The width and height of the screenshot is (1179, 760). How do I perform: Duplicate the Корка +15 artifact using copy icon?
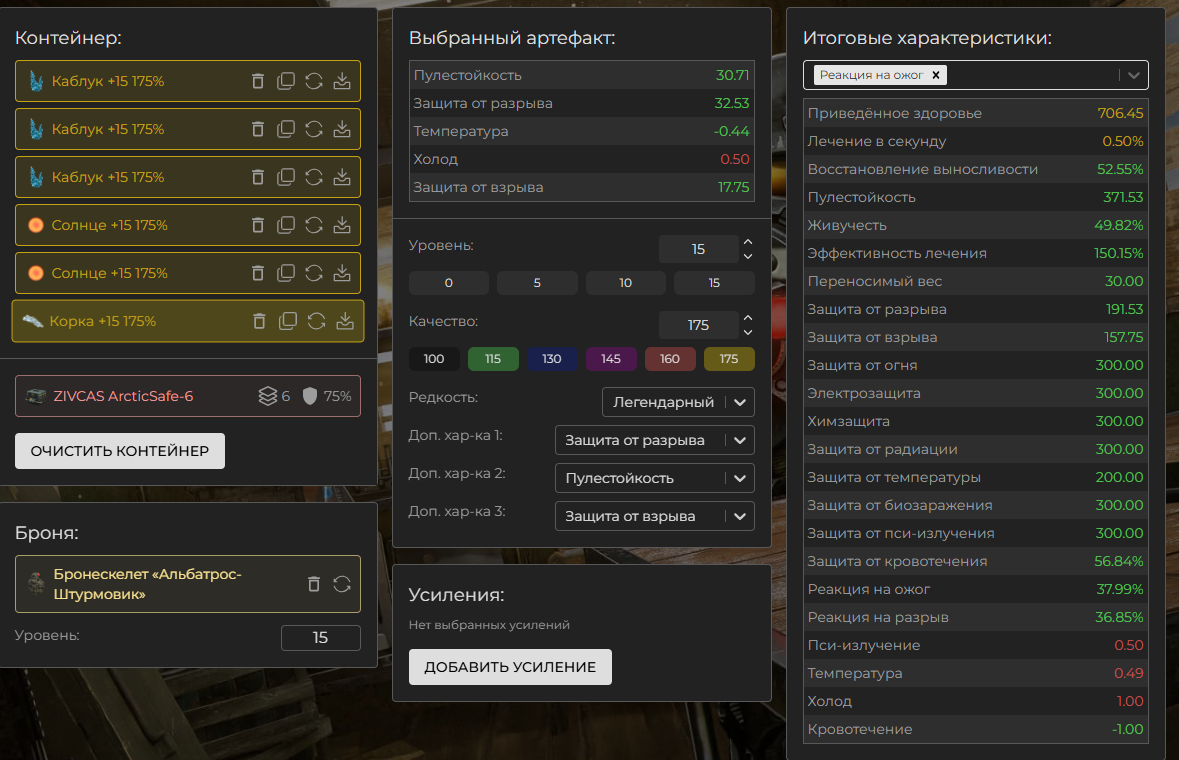click(x=288, y=321)
